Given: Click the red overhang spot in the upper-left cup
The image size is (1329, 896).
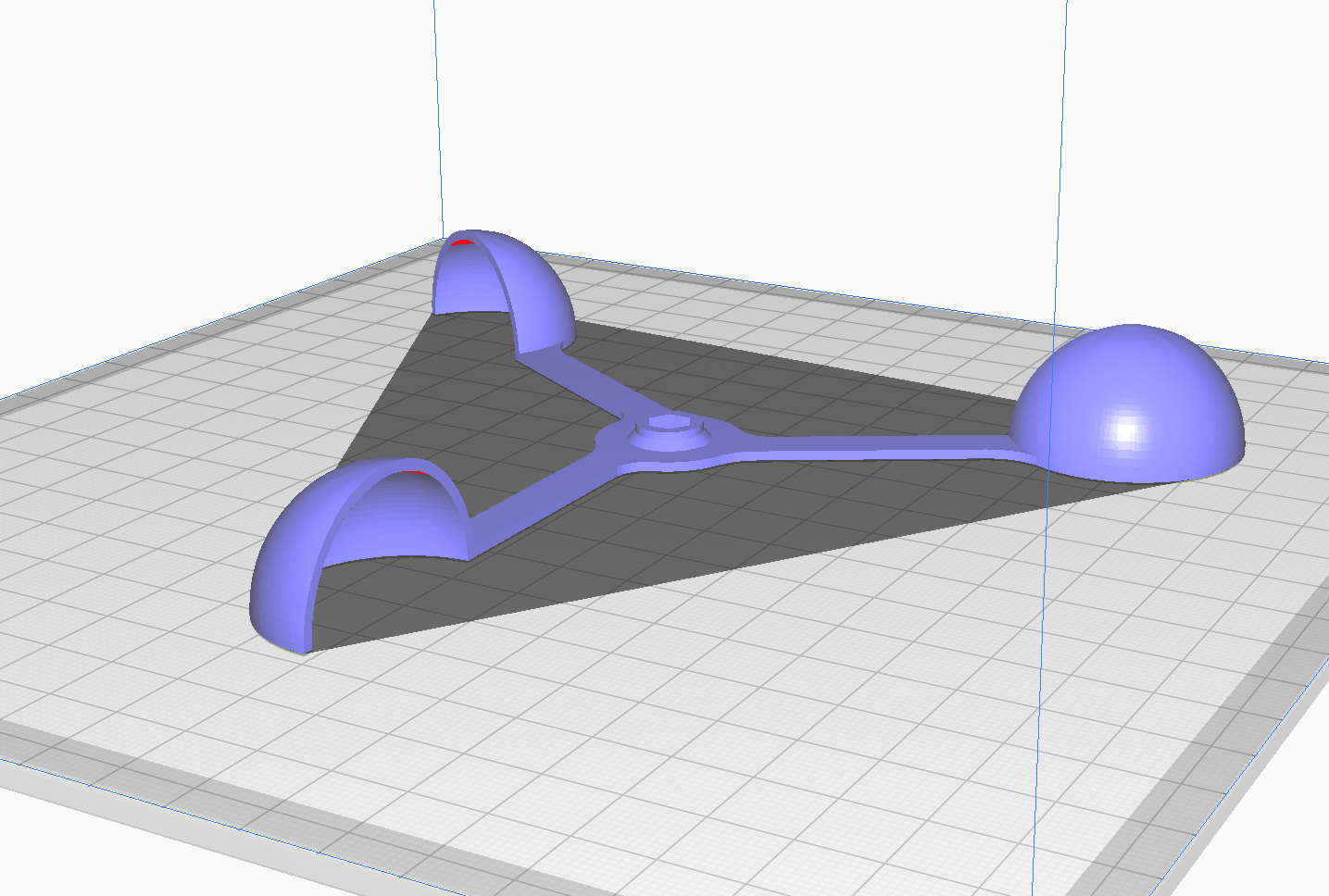Looking at the screenshot, I should point(462,243).
